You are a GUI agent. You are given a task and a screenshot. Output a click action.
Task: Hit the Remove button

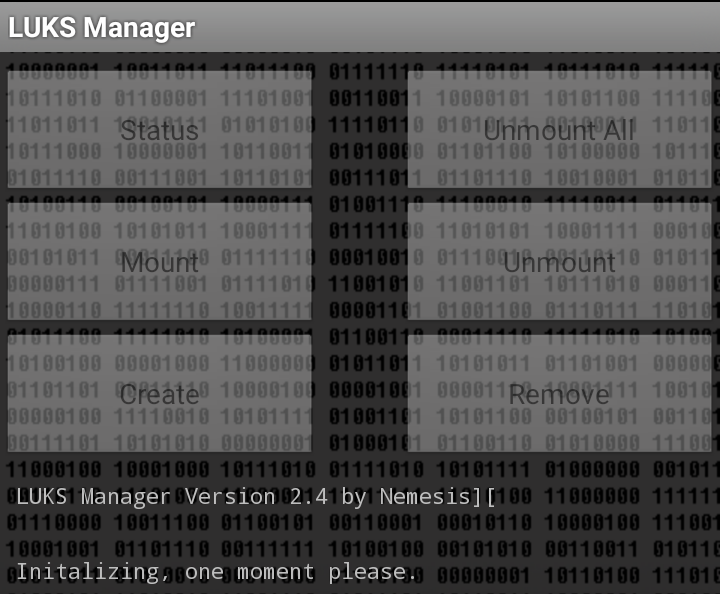[x=559, y=393]
